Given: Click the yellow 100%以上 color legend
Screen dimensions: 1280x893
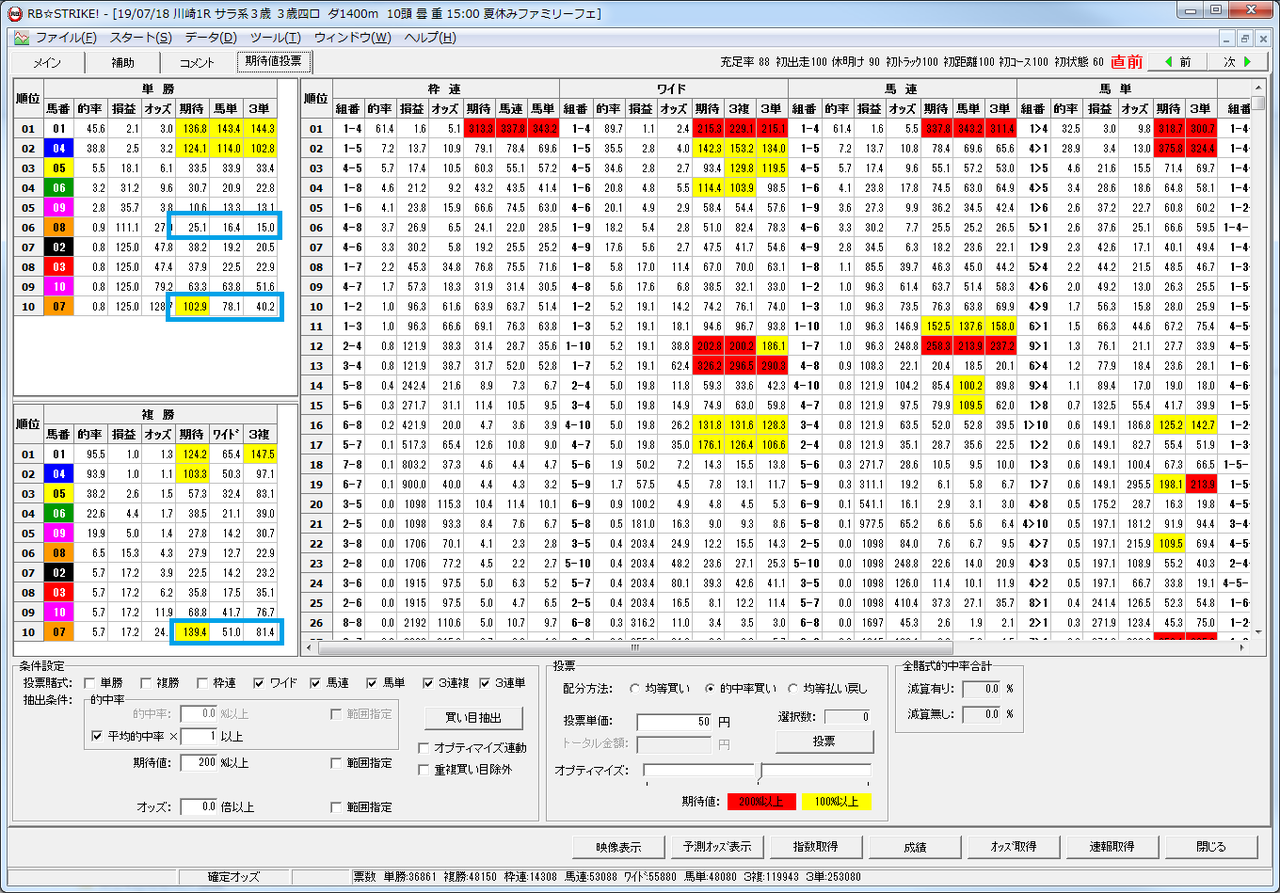Looking at the screenshot, I should click(836, 801).
